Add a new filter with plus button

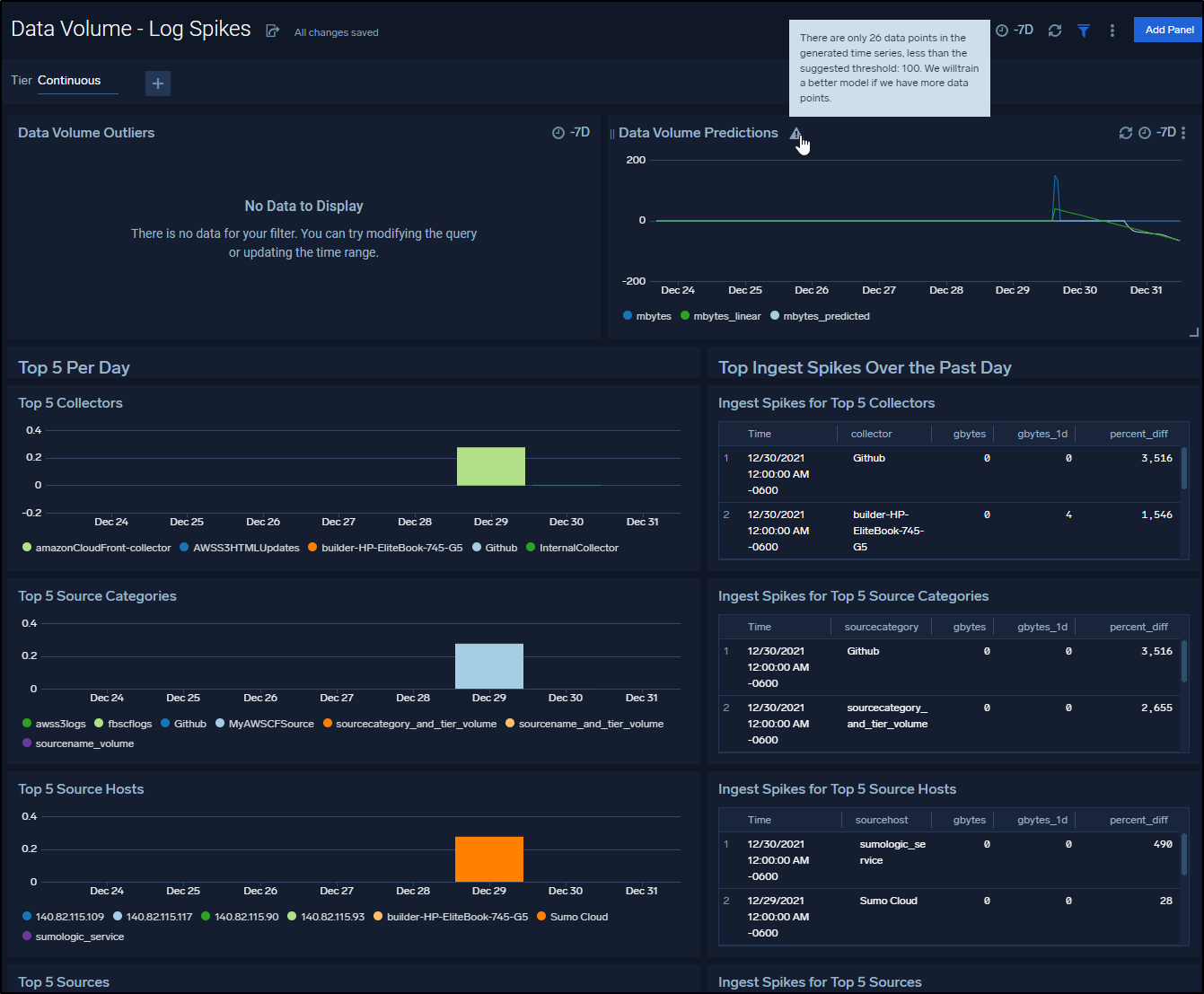pos(158,84)
